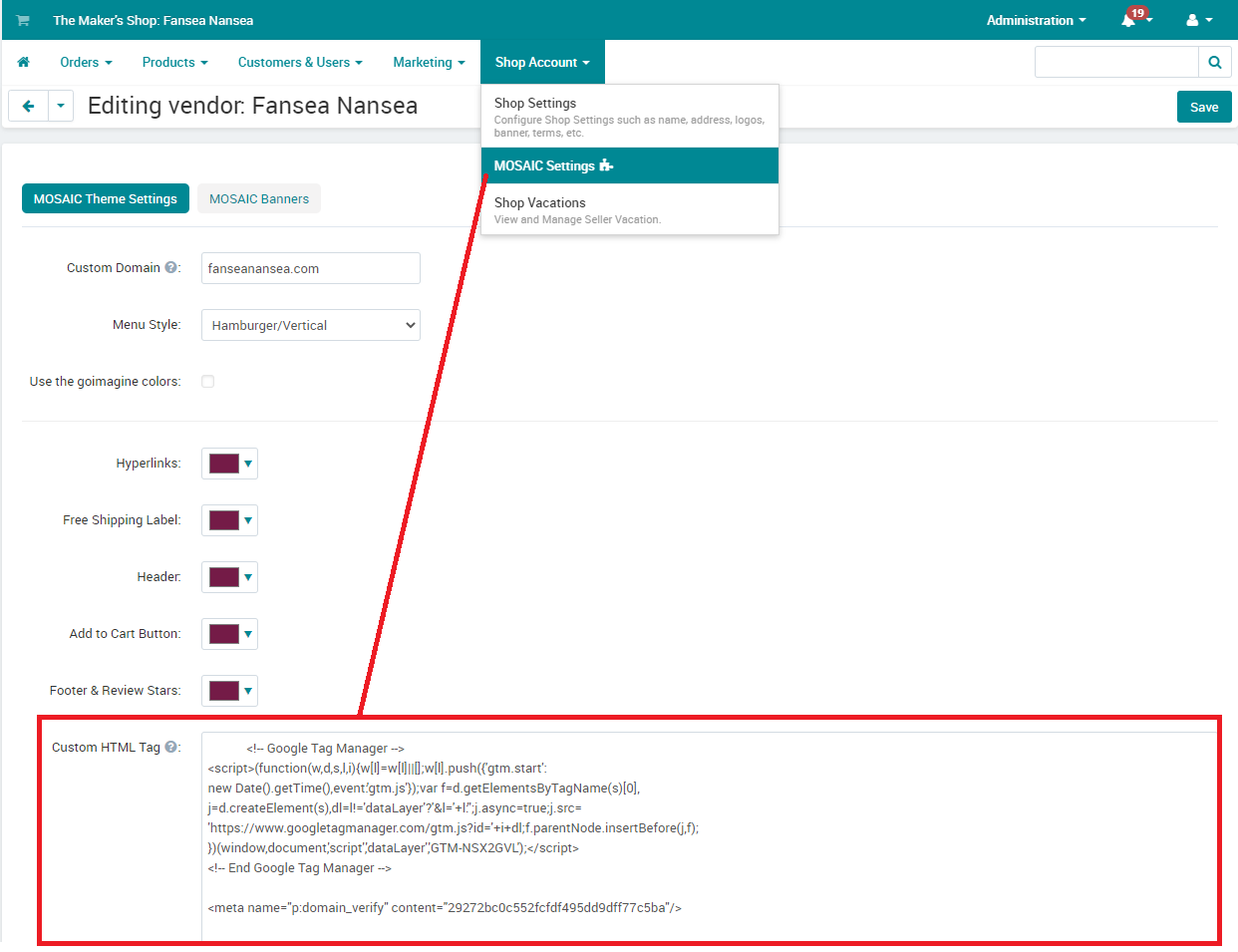Click the help icon beside Custom Domain
Image resolution: width=1238 pixels, height=952 pixels.
point(171,266)
